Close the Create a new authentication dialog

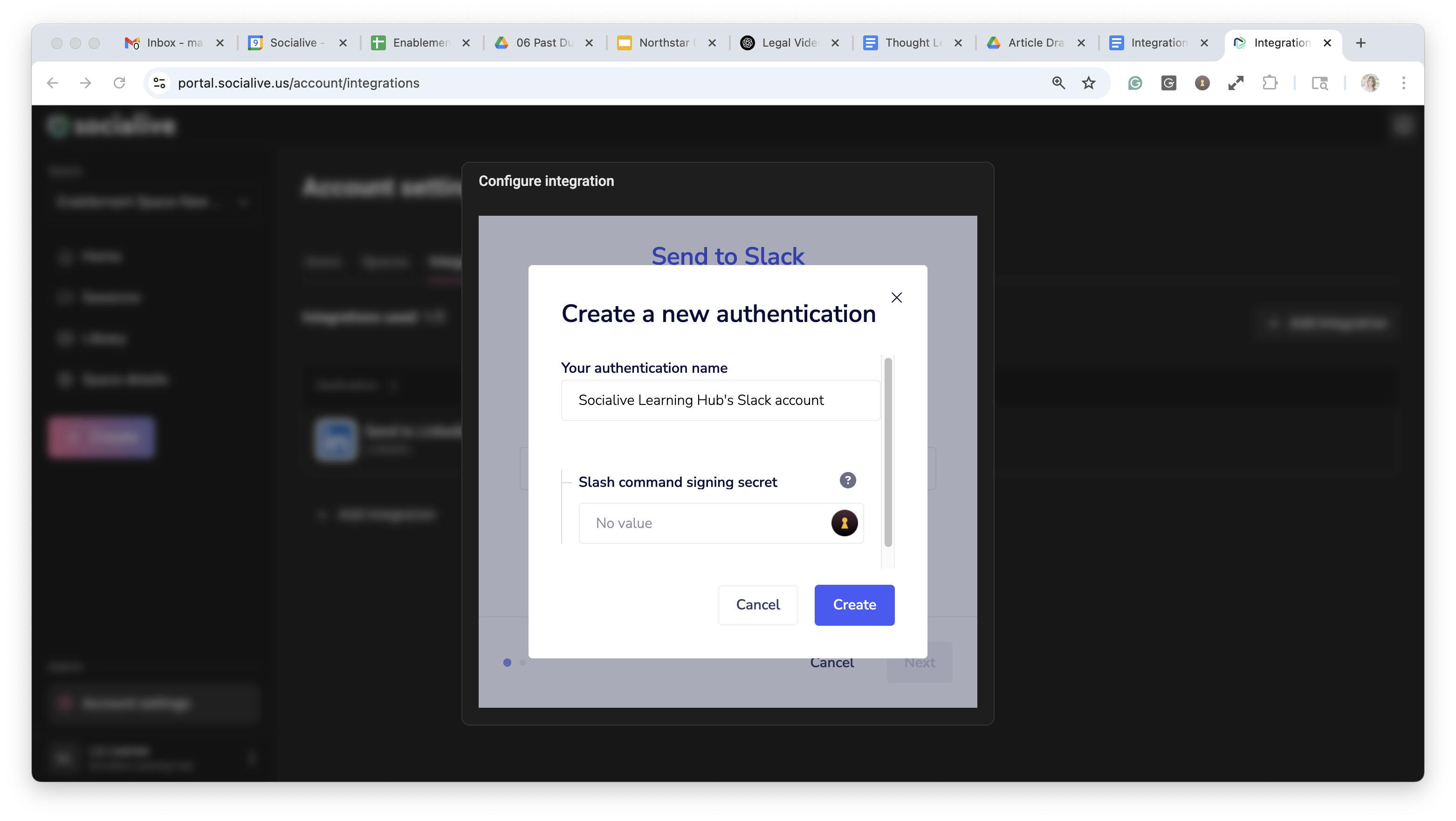coord(896,298)
